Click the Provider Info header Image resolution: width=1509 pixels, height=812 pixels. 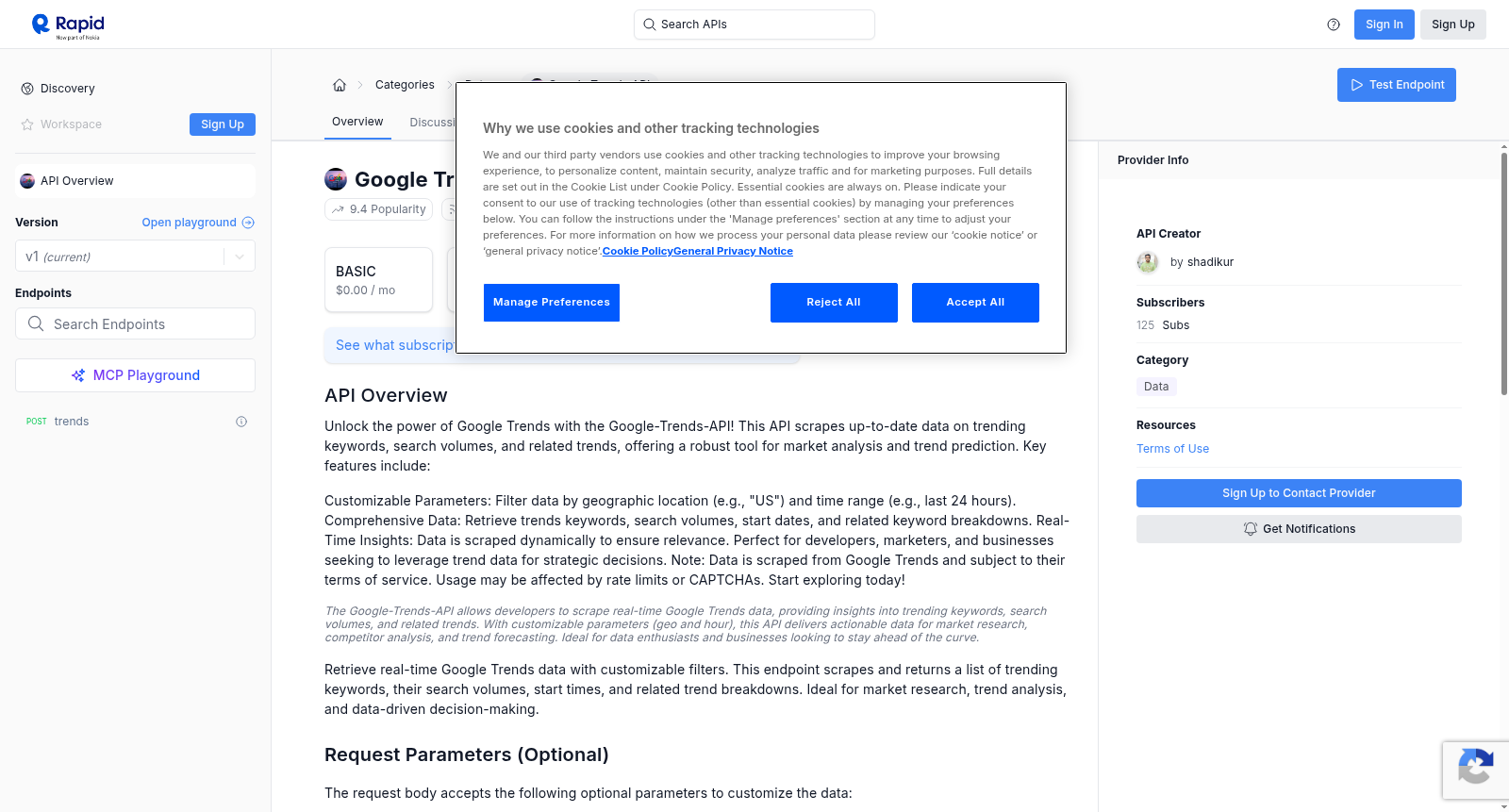pyautogui.click(x=1152, y=160)
